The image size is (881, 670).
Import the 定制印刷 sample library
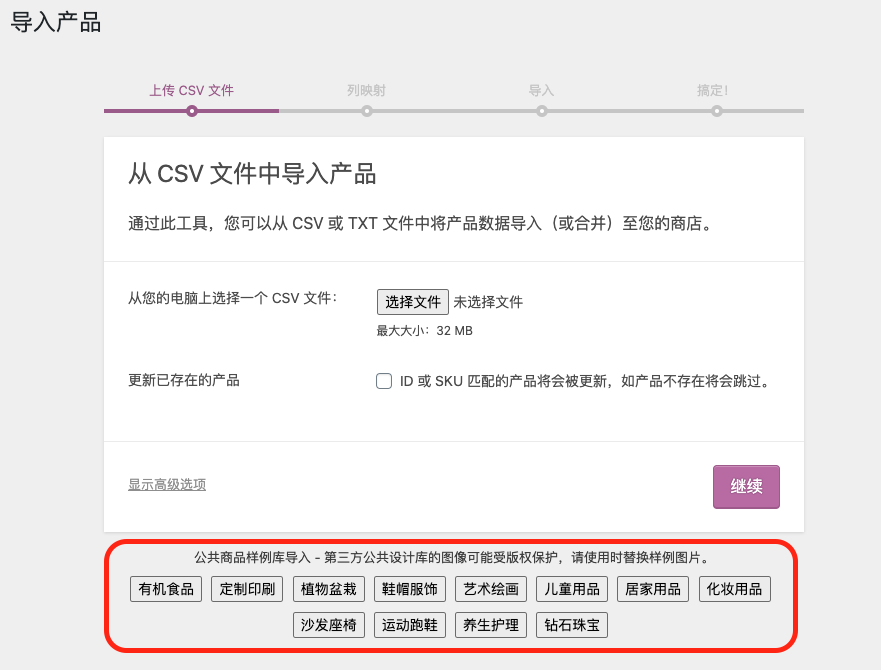click(x=247, y=589)
